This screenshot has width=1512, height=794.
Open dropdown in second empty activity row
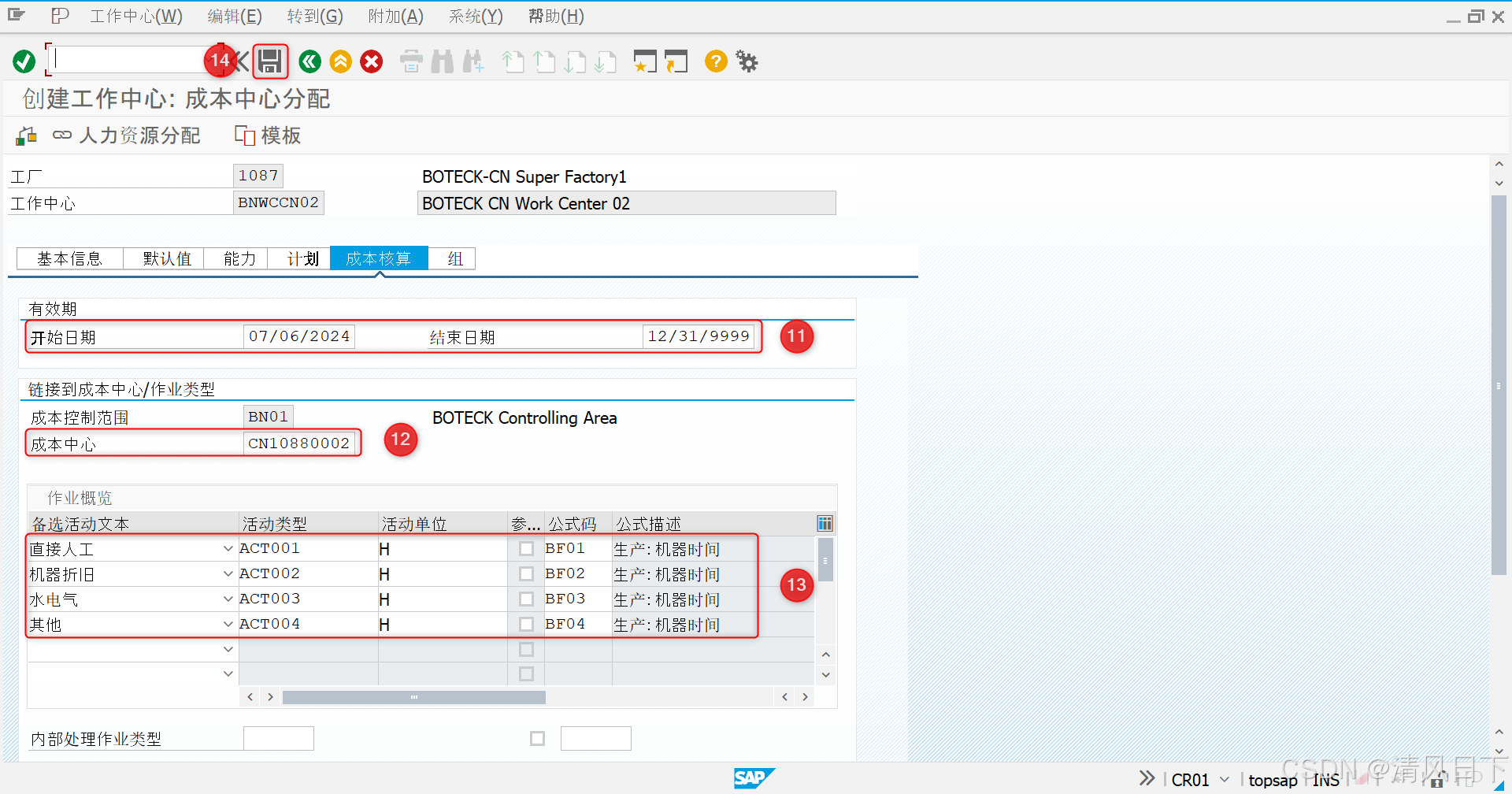228,674
